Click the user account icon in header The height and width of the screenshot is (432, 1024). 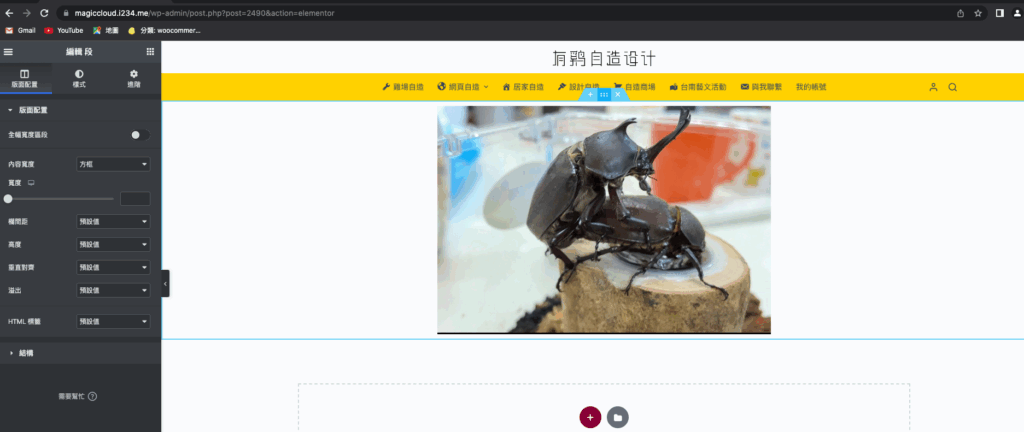pos(933,87)
